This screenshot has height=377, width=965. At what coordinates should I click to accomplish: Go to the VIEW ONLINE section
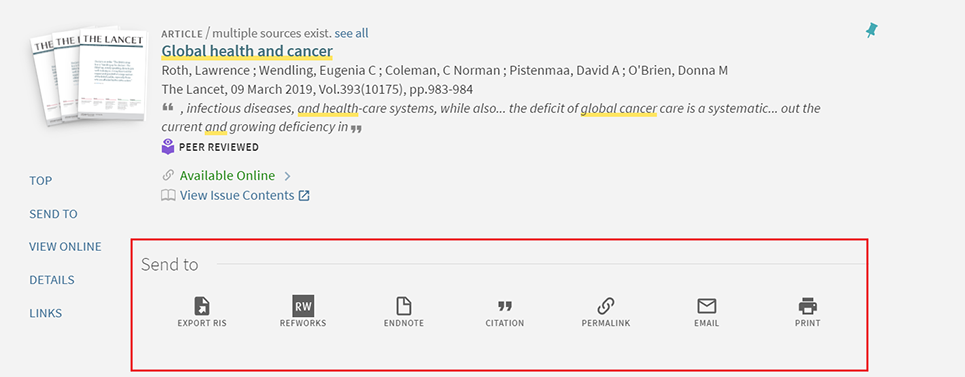[x=65, y=247]
